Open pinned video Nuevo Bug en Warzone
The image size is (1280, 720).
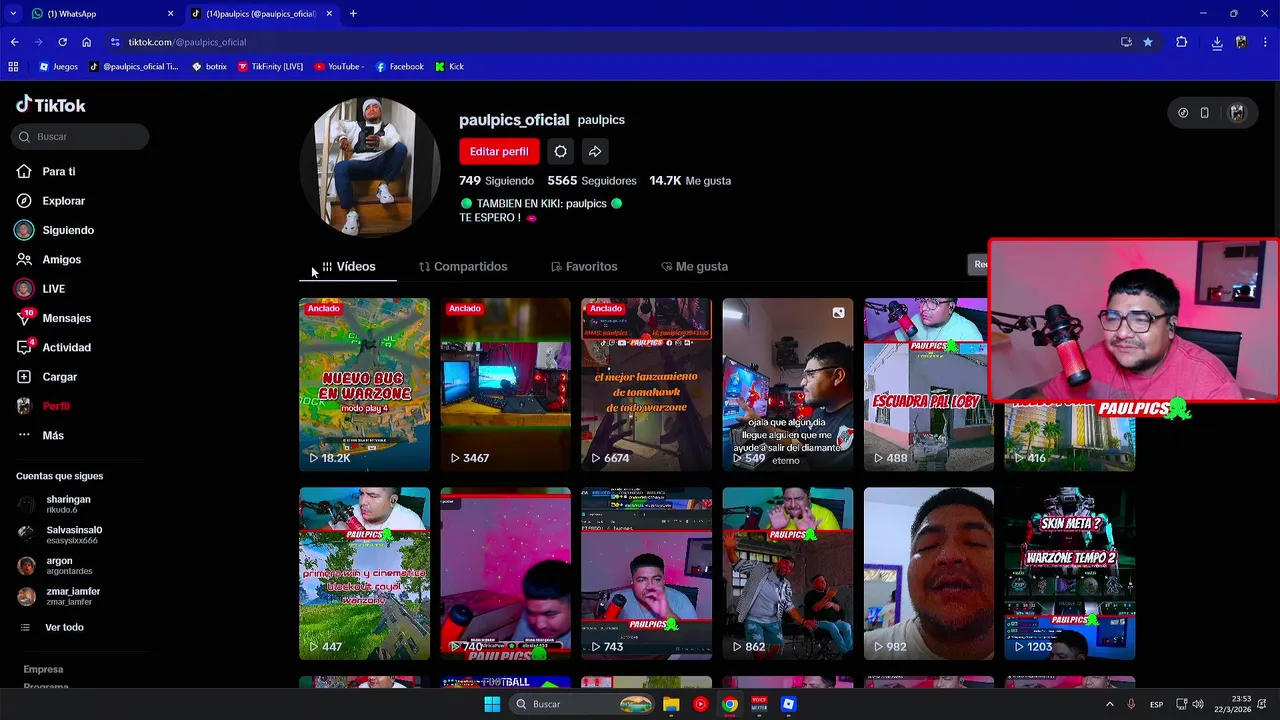click(364, 384)
